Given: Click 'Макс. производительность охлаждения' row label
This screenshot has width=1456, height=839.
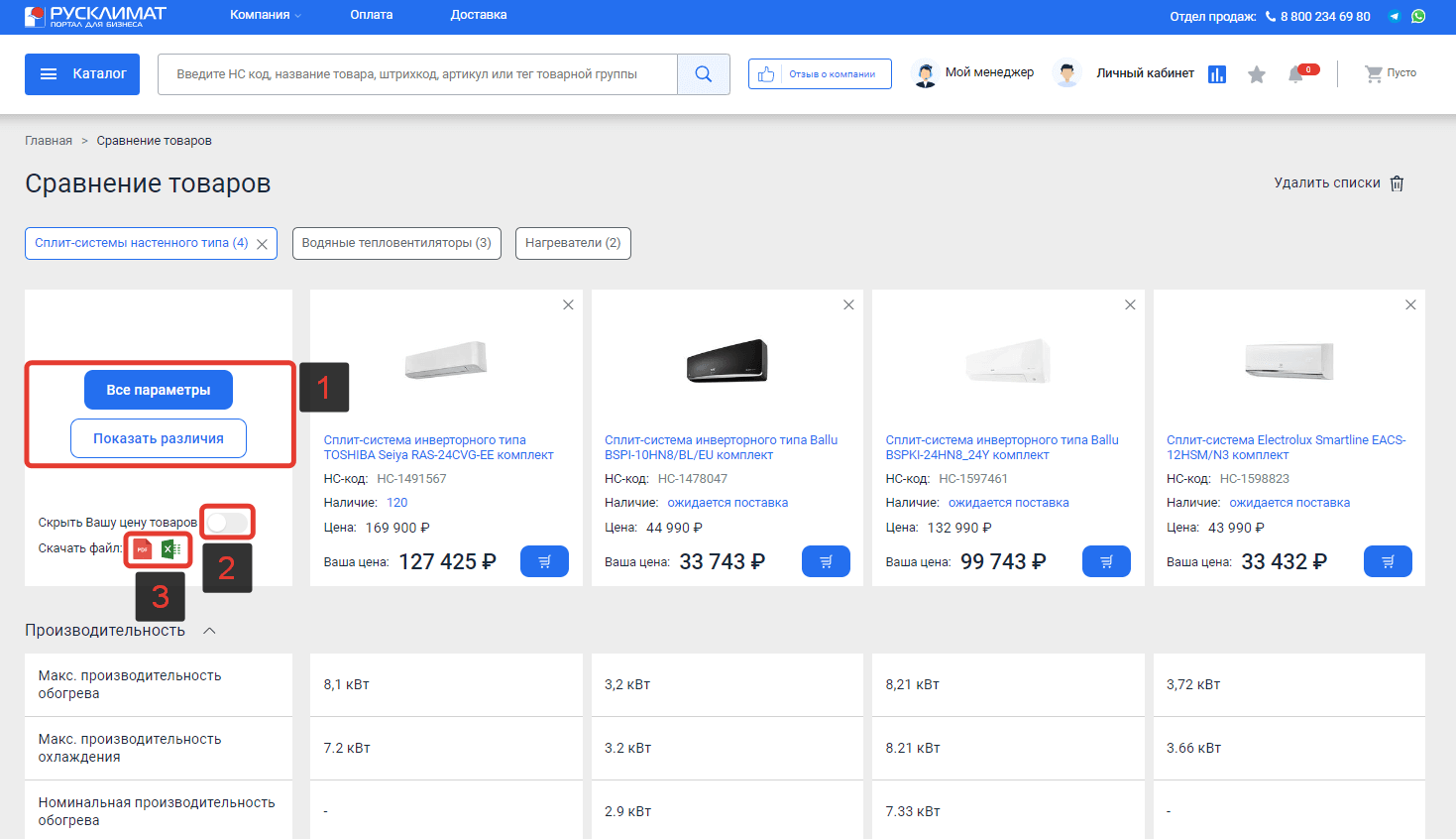Looking at the screenshot, I should pos(130,748).
